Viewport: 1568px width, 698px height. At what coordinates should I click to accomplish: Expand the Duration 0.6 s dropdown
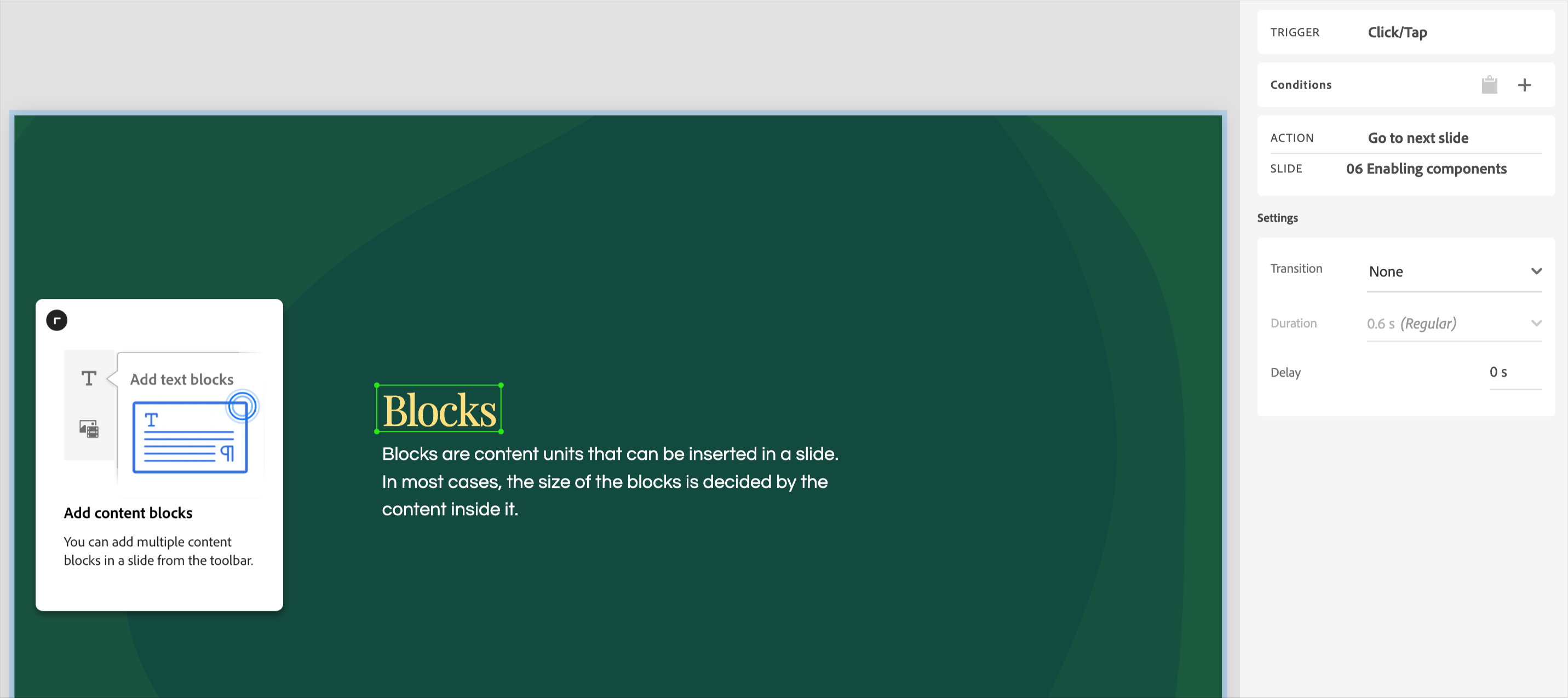click(x=1454, y=323)
